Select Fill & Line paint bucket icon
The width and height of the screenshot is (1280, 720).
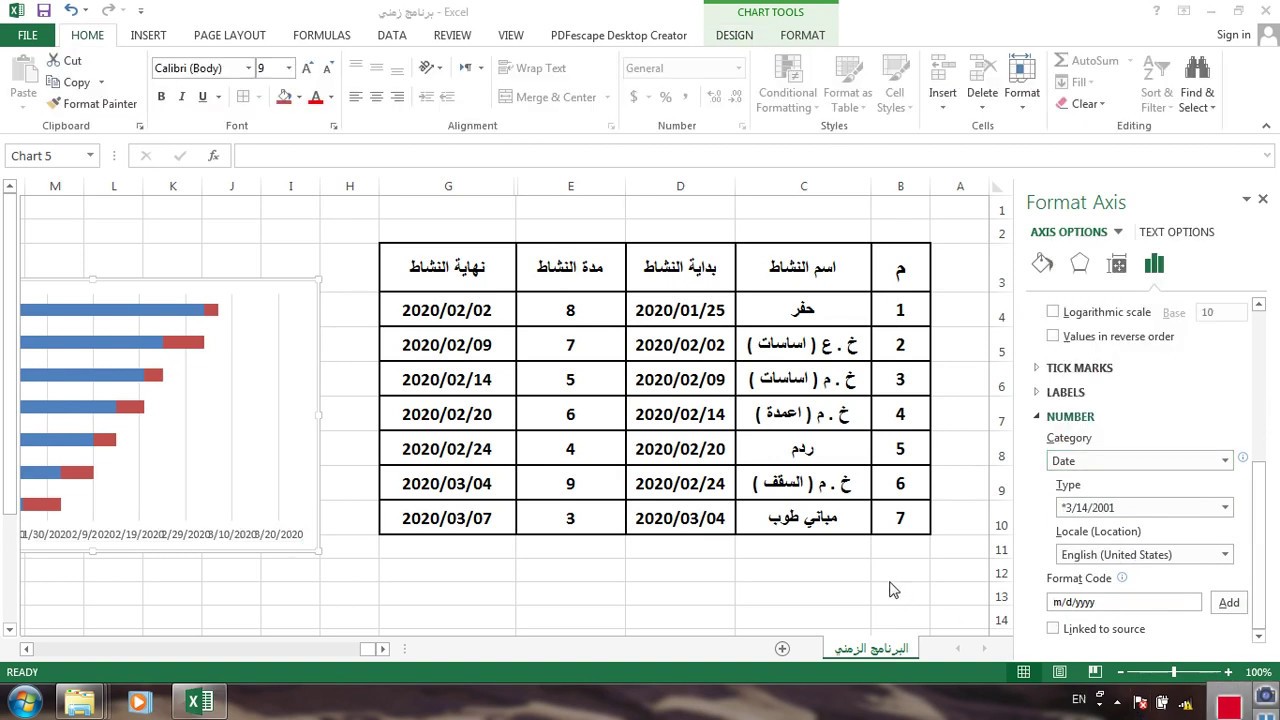1042,264
